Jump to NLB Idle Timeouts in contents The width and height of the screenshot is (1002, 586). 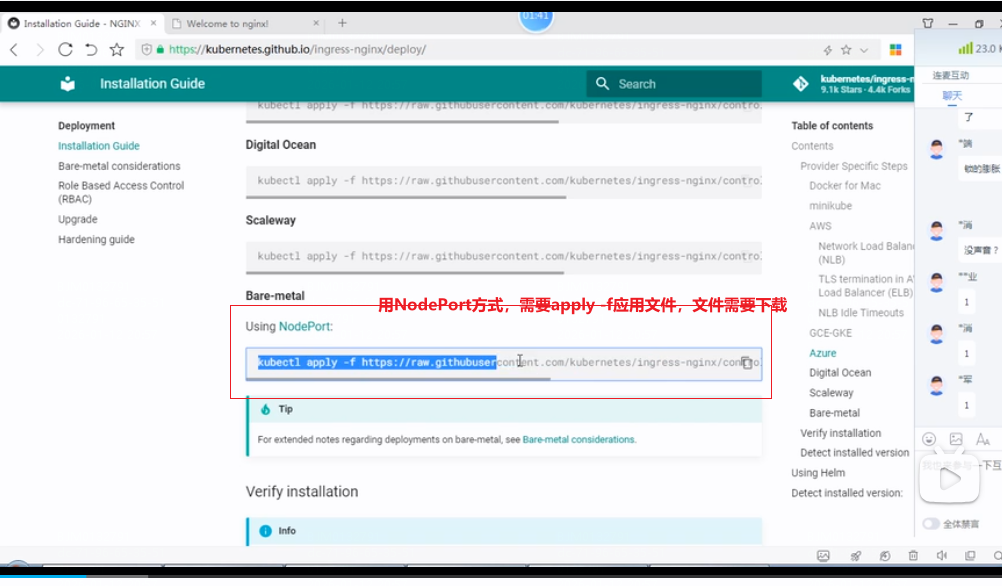861,313
